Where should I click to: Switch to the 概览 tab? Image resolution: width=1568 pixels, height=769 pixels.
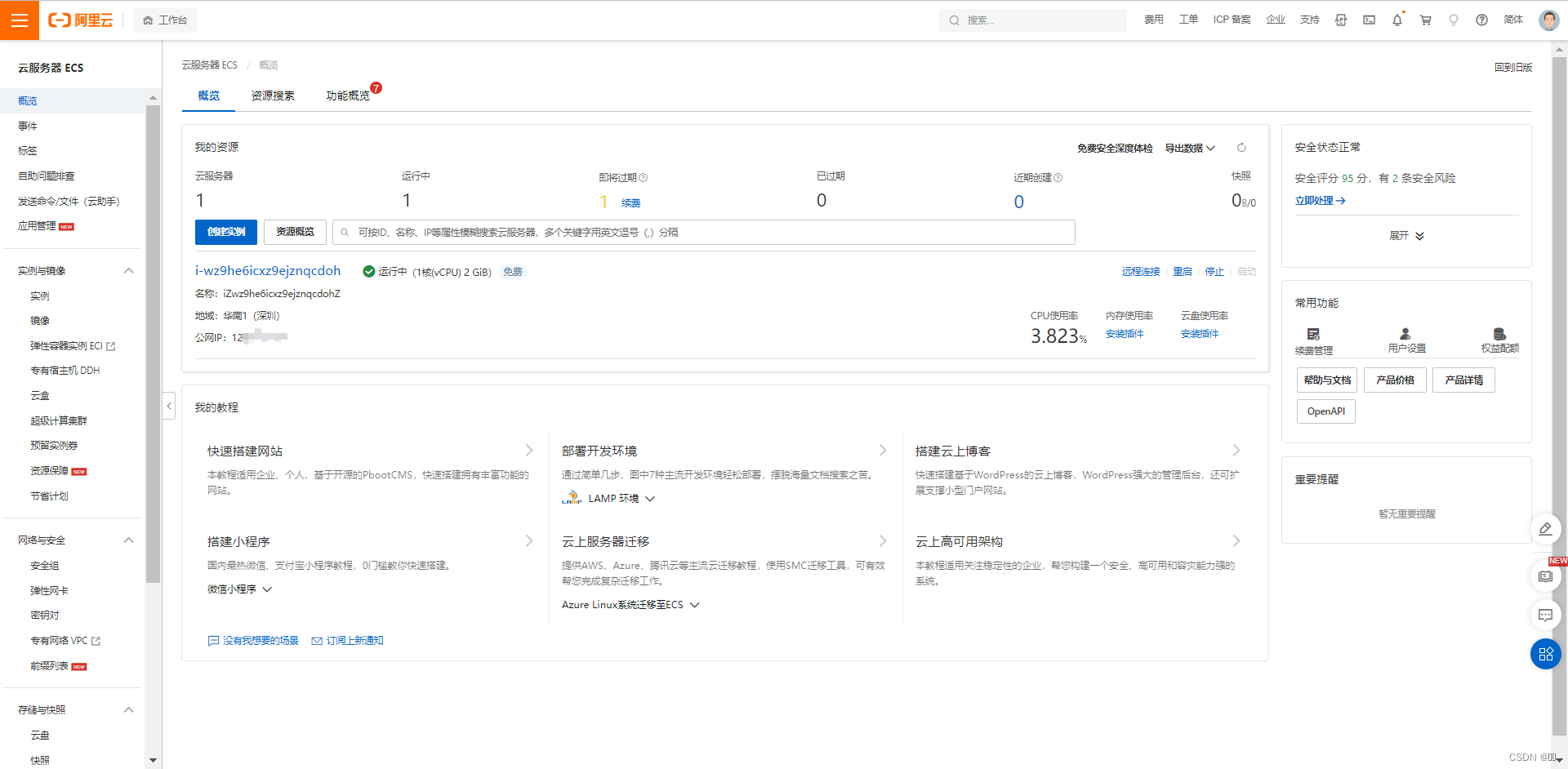click(x=208, y=96)
